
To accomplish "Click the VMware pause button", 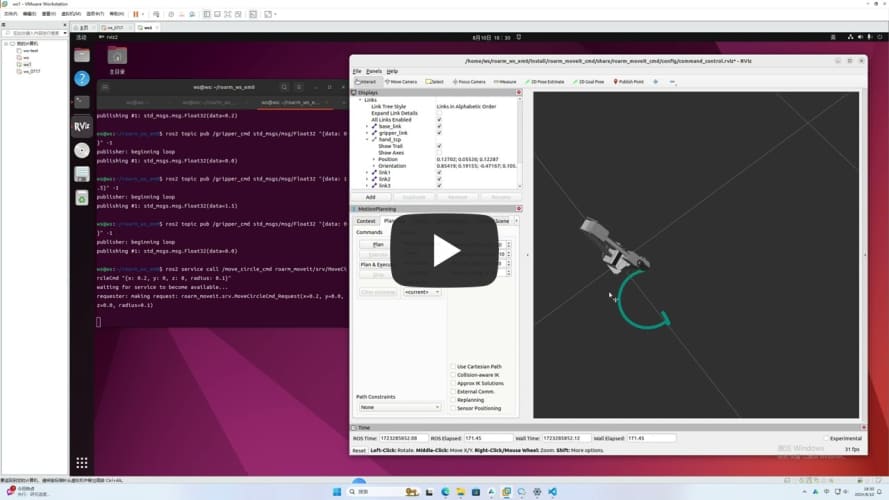I will 136,14.
